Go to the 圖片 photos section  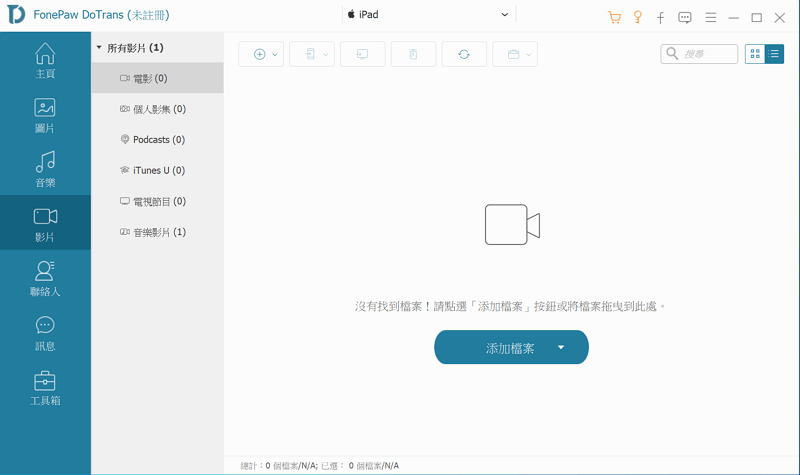click(45, 115)
